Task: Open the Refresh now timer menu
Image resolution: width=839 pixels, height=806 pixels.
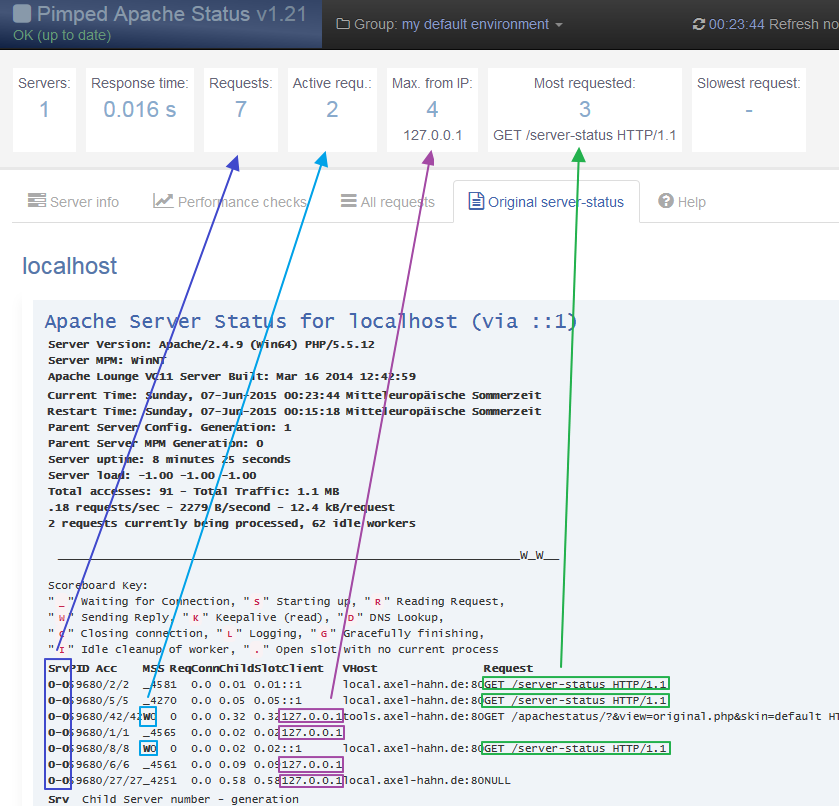Action: click(x=765, y=24)
